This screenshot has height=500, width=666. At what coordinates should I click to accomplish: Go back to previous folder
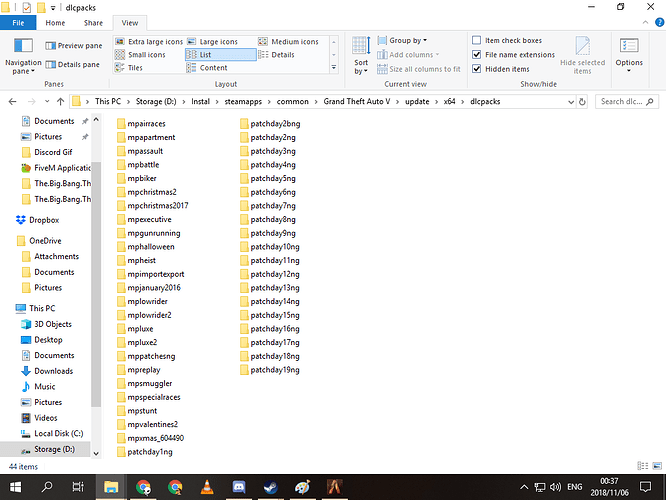click(x=12, y=102)
